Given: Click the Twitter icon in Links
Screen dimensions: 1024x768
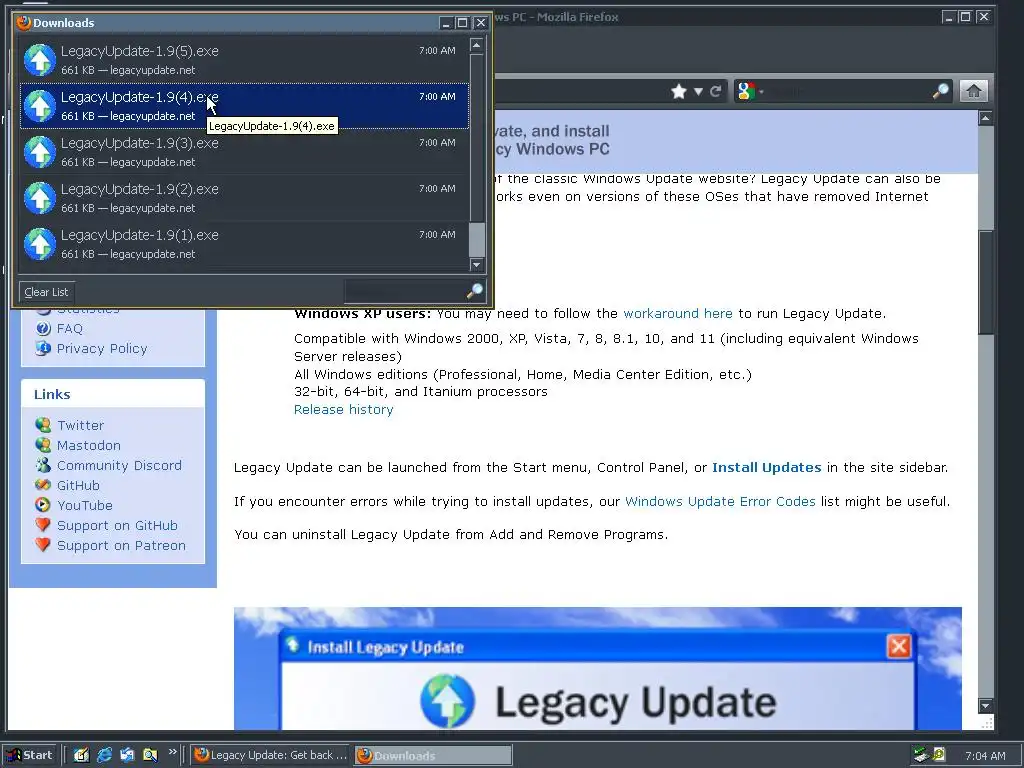Looking at the screenshot, I should [43, 425].
